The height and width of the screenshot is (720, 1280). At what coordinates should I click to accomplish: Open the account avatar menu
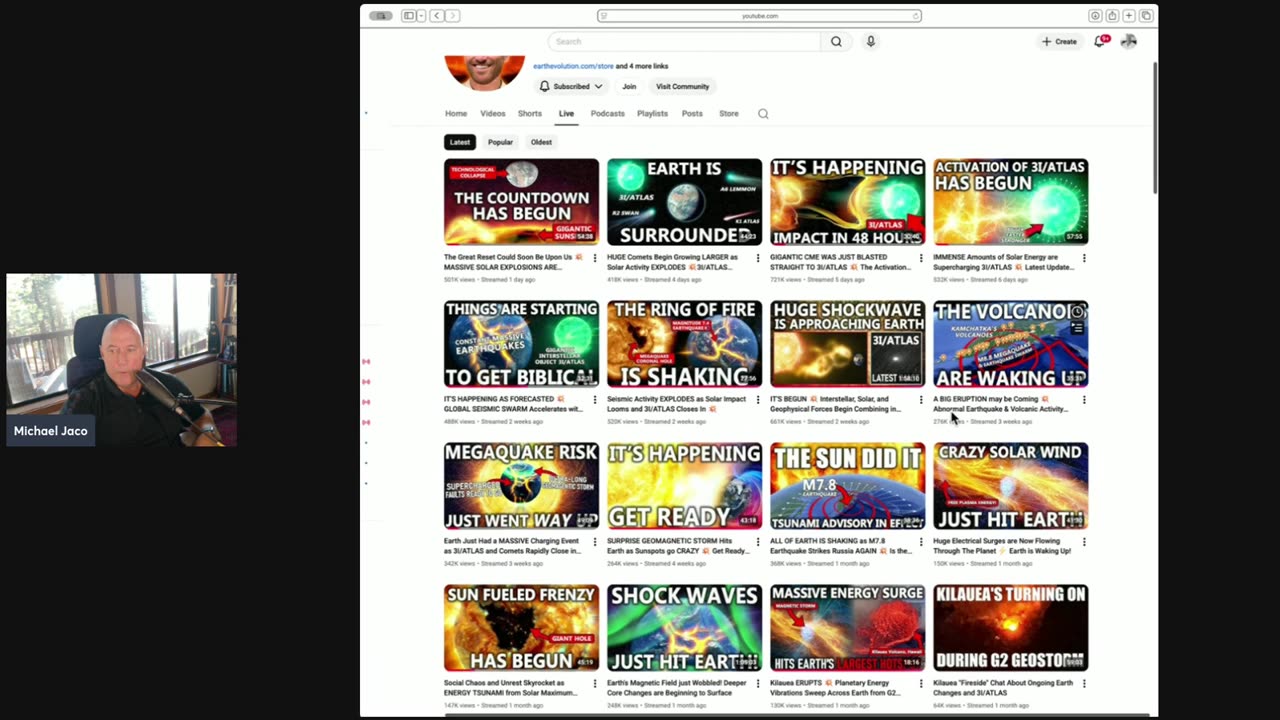(x=1129, y=41)
